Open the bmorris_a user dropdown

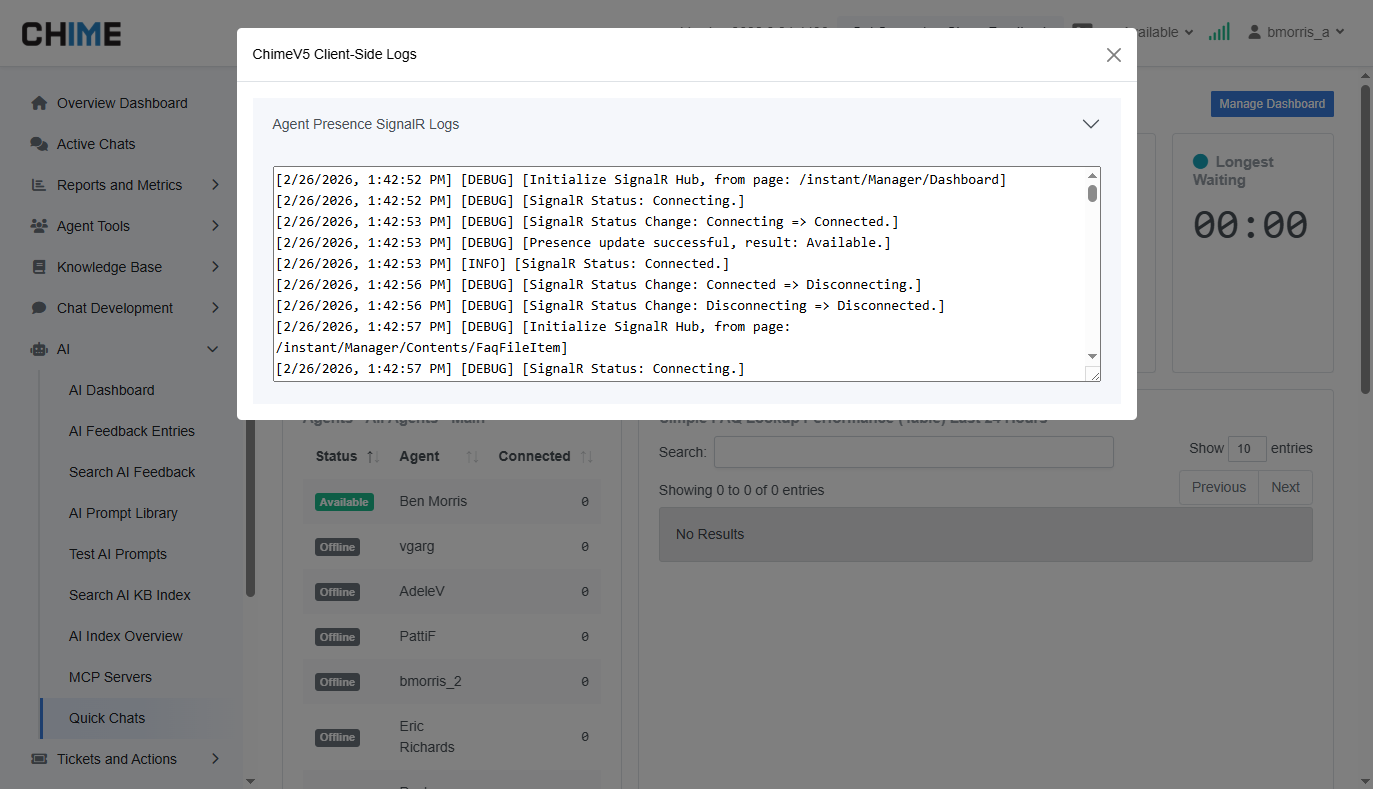(x=1296, y=32)
